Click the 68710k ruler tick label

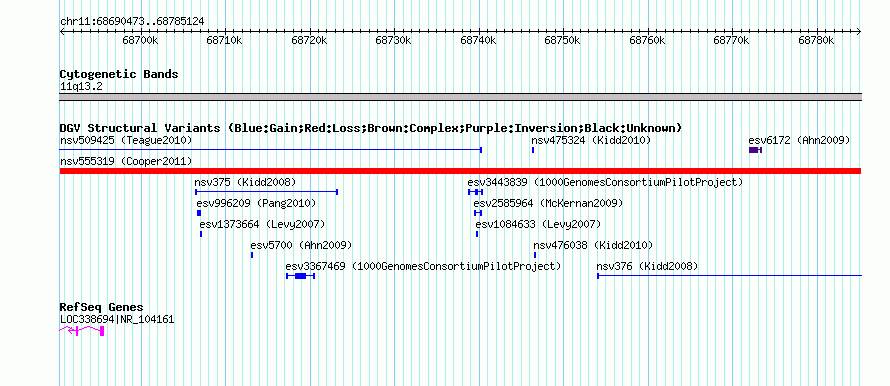click(x=225, y=41)
